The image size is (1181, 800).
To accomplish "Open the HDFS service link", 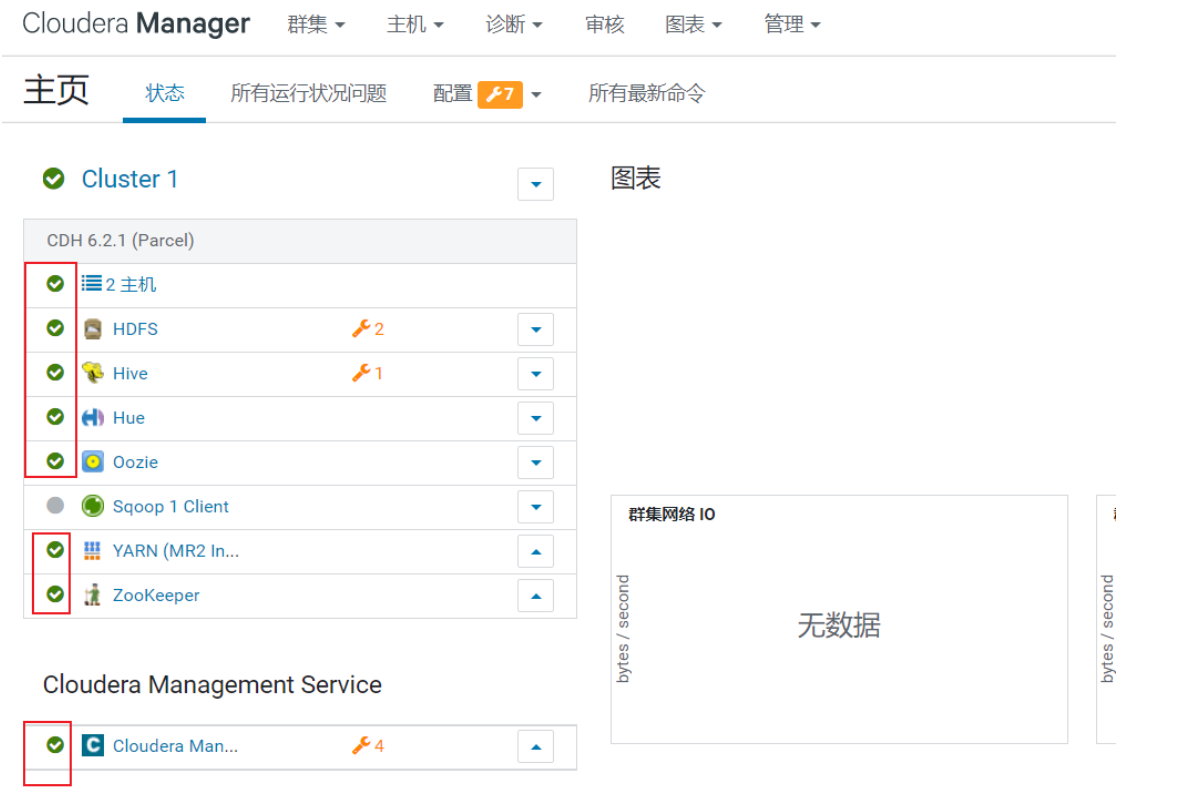I will [135, 329].
